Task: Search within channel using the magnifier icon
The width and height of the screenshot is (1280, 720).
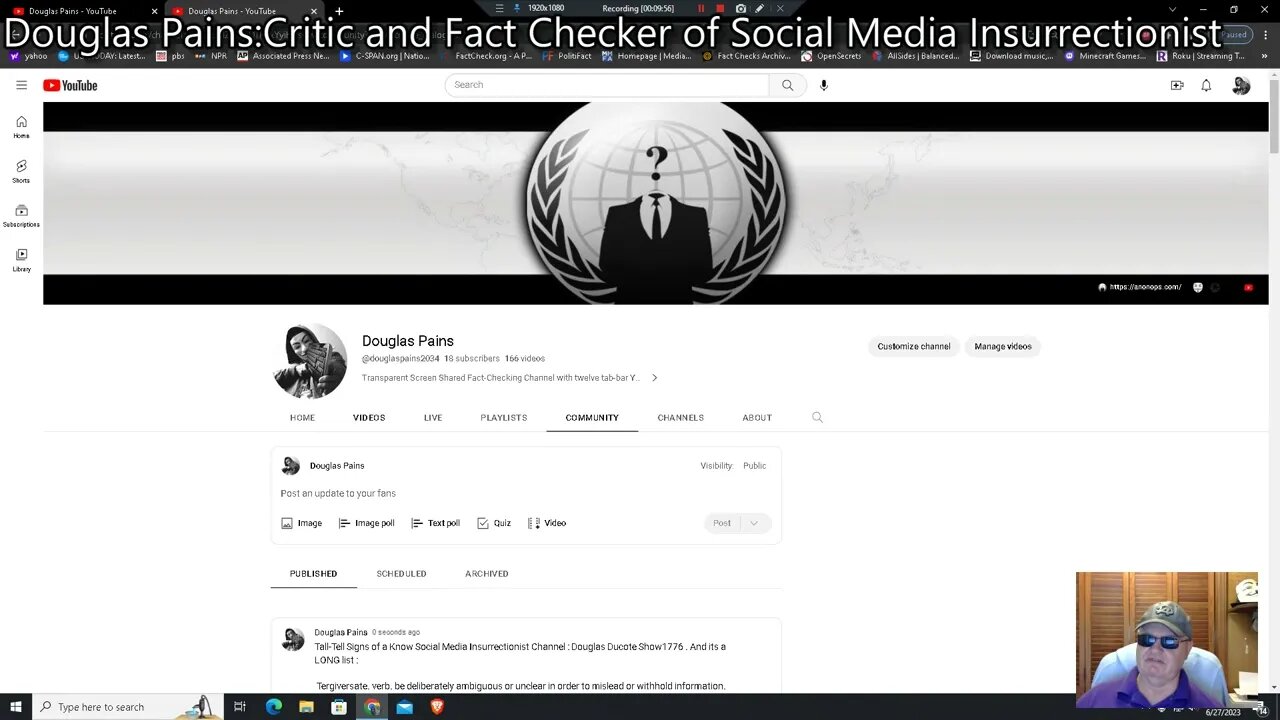Action: pos(817,417)
